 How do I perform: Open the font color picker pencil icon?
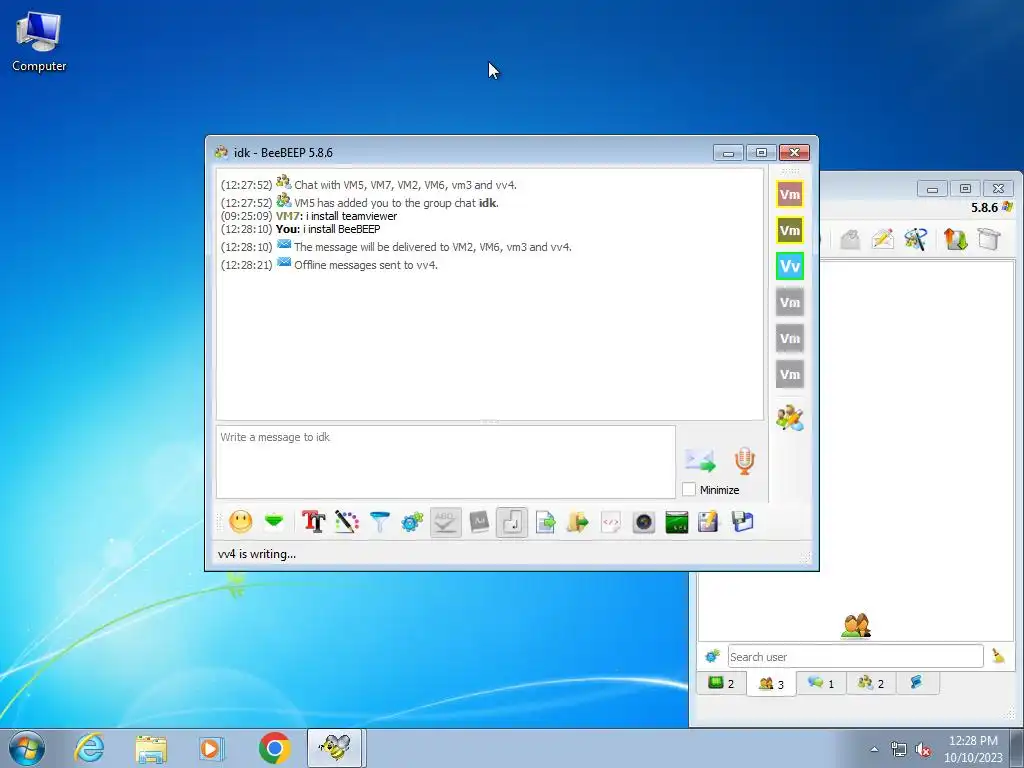click(x=347, y=522)
